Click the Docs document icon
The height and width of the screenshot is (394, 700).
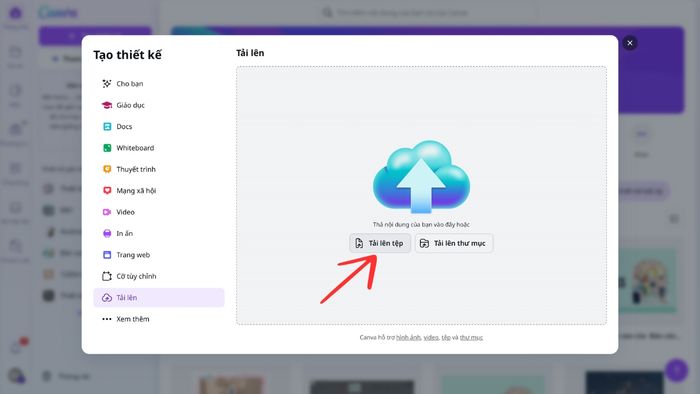[107, 126]
